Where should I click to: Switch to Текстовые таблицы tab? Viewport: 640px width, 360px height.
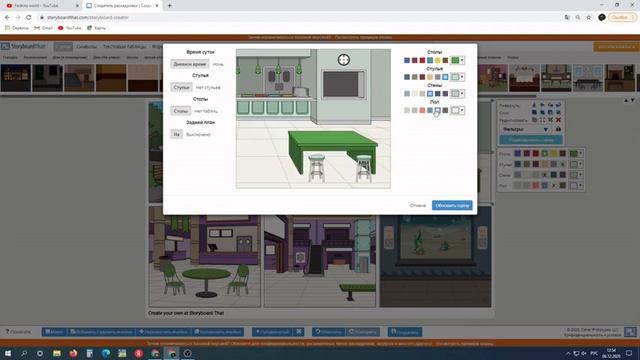coord(124,47)
